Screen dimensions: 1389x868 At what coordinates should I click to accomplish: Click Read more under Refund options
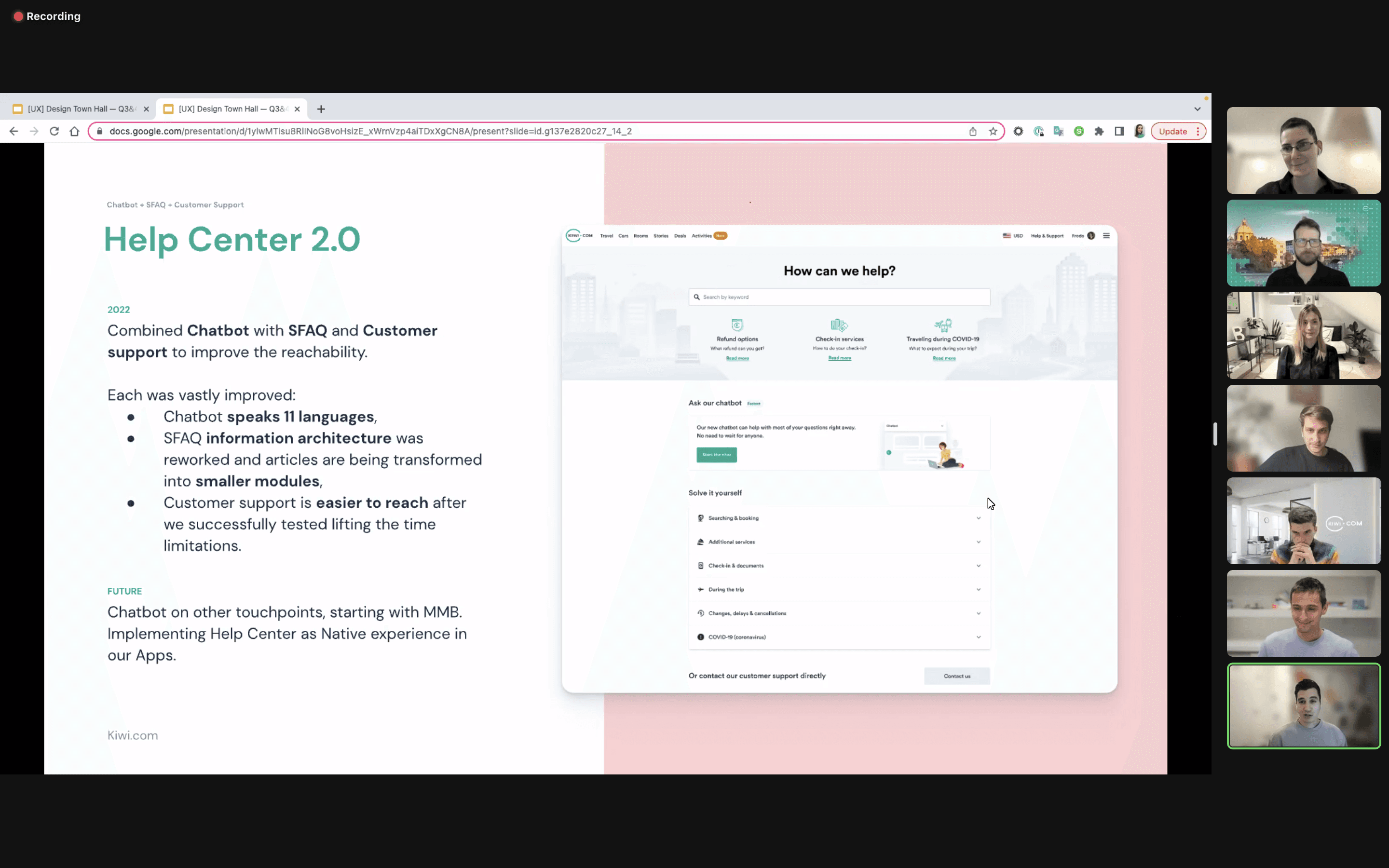tap(737, 358)
